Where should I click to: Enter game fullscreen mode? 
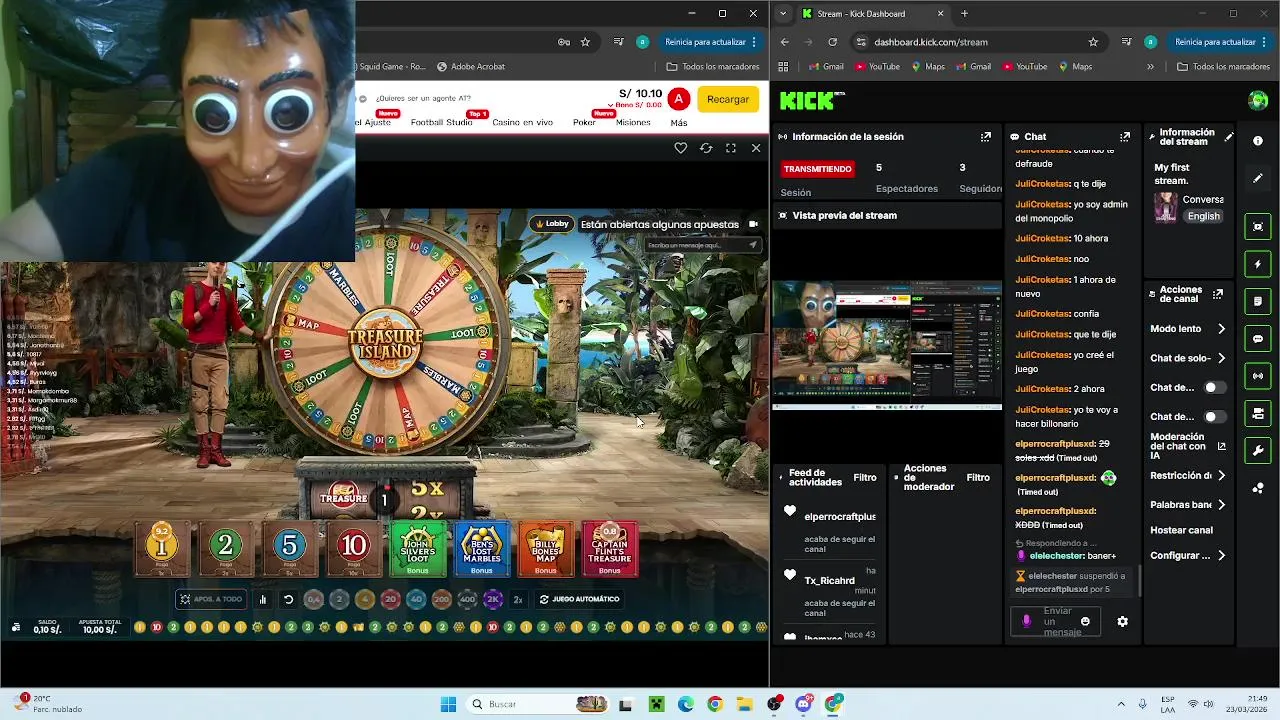point(731,148)
